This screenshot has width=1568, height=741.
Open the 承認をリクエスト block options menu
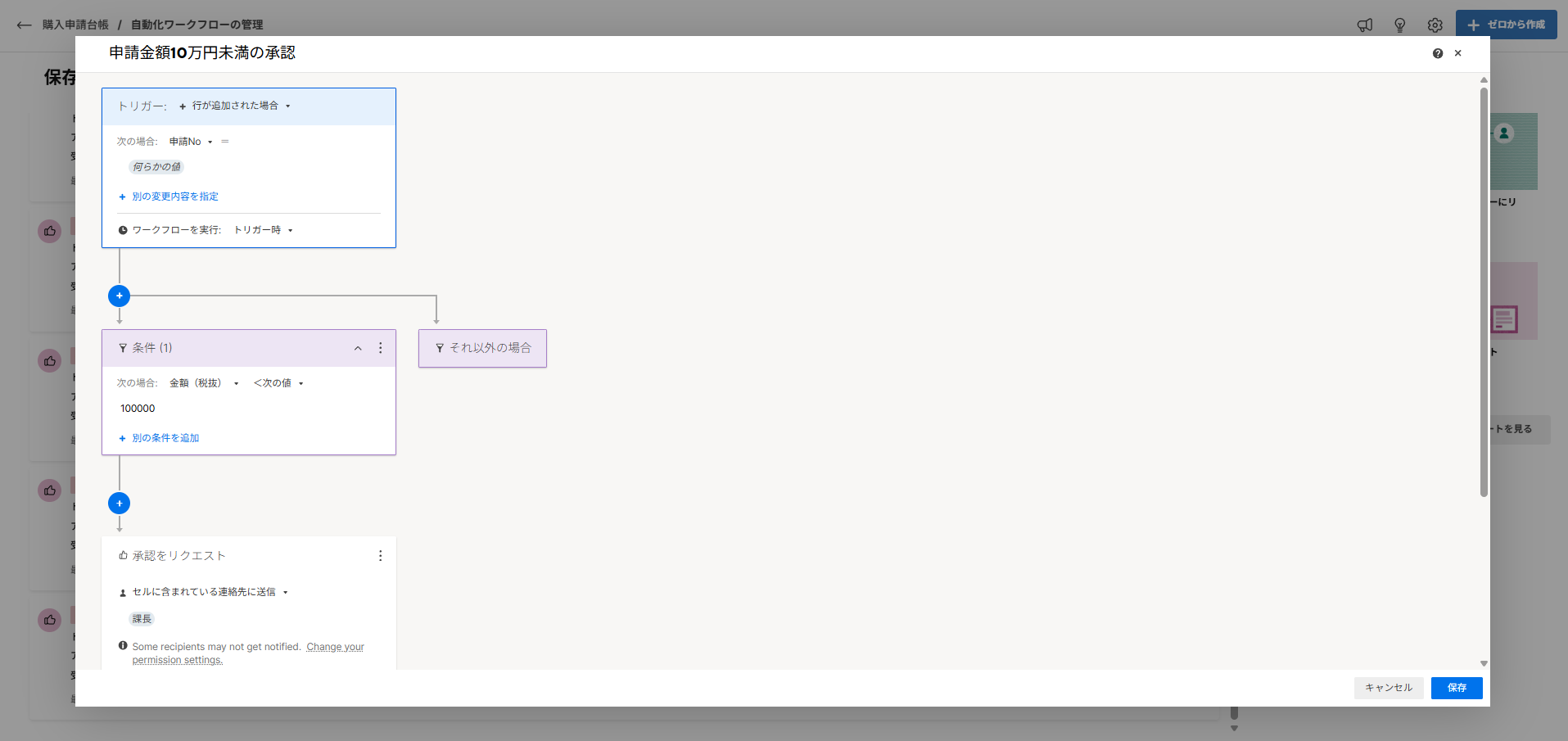[381, 556]
